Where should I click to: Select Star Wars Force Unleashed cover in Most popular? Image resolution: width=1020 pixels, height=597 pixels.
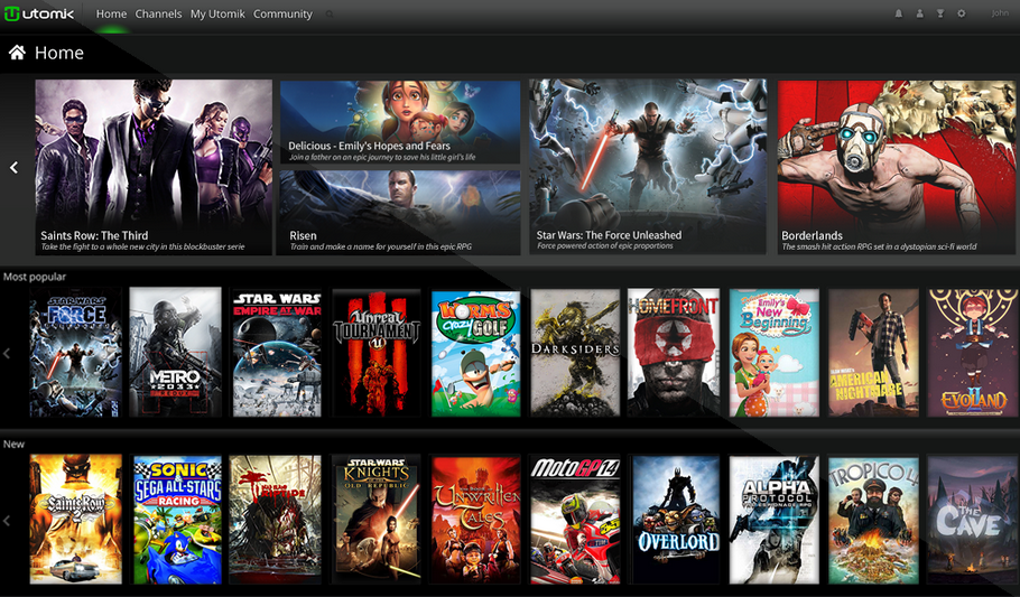click(x=75, y=353)
